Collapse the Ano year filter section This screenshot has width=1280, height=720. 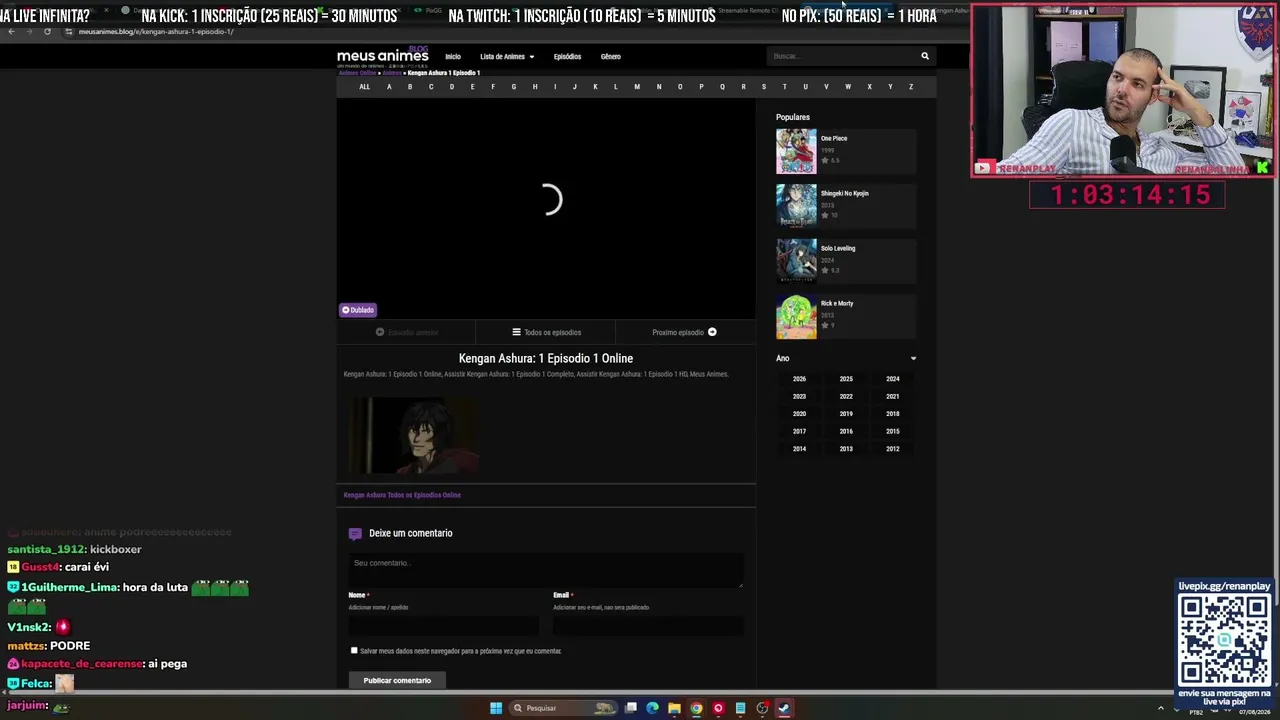pos(913,358)
